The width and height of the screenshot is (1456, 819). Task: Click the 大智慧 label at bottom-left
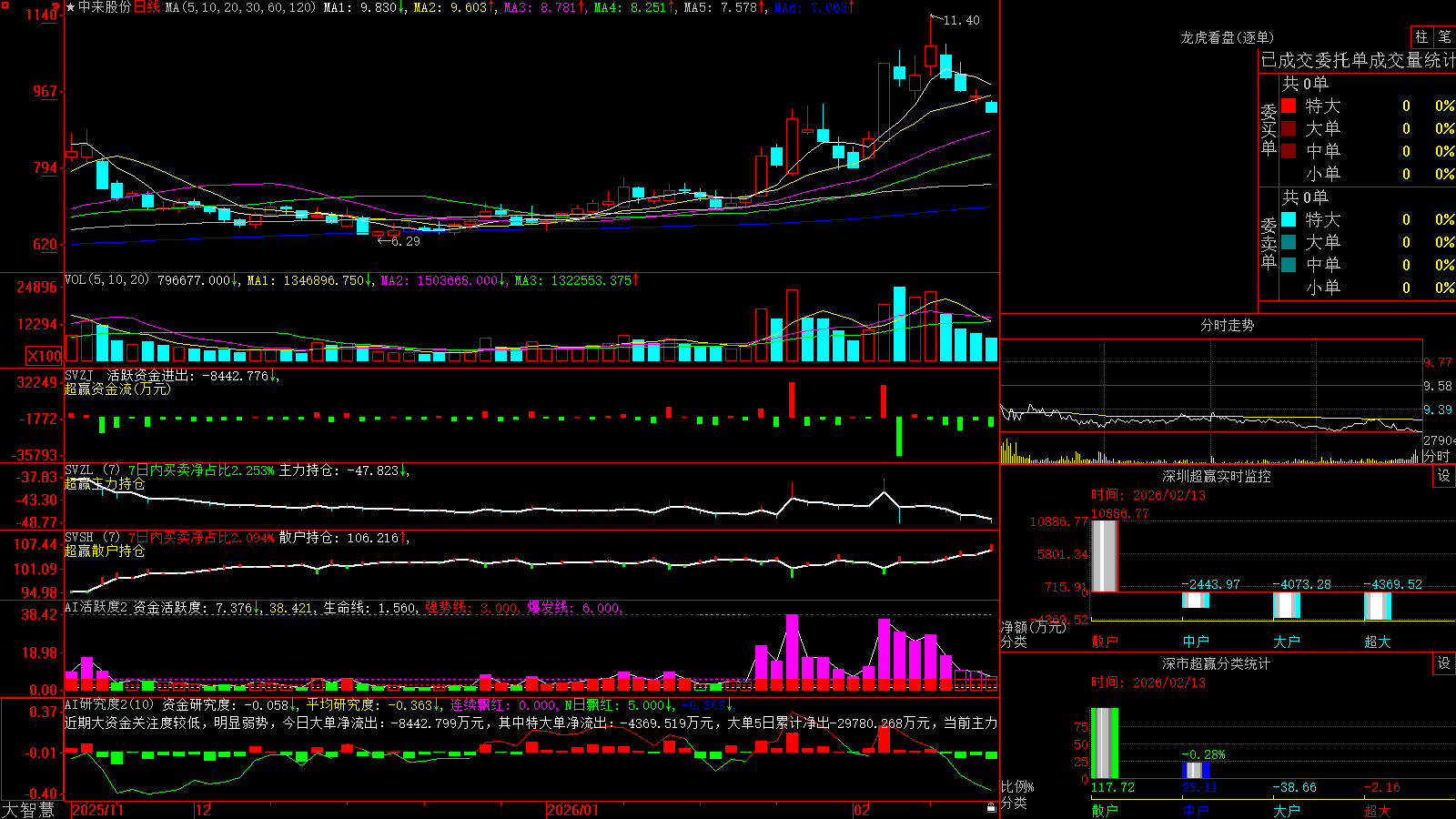pyautogui.click(x=28, y=810)
